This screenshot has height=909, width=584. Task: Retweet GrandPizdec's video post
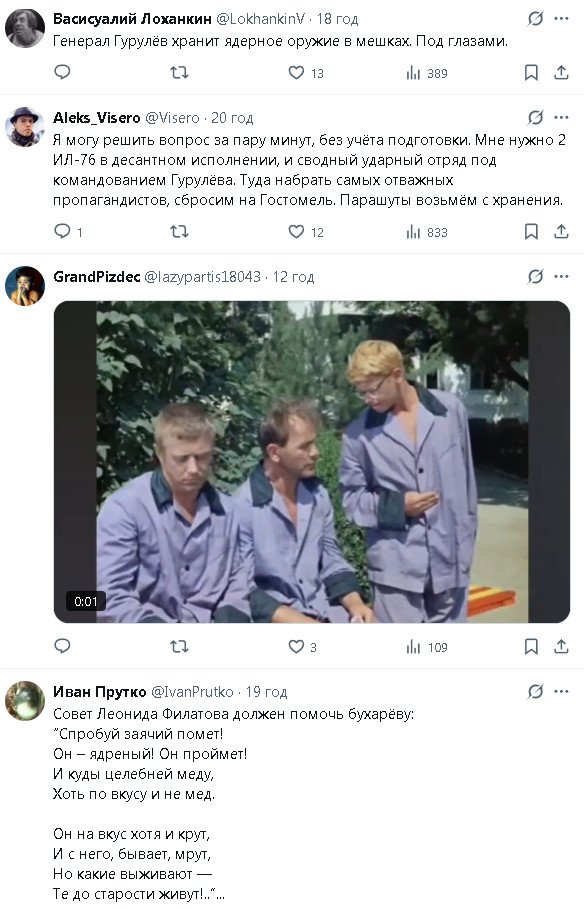pyautogui.click(x=179, y=646)
